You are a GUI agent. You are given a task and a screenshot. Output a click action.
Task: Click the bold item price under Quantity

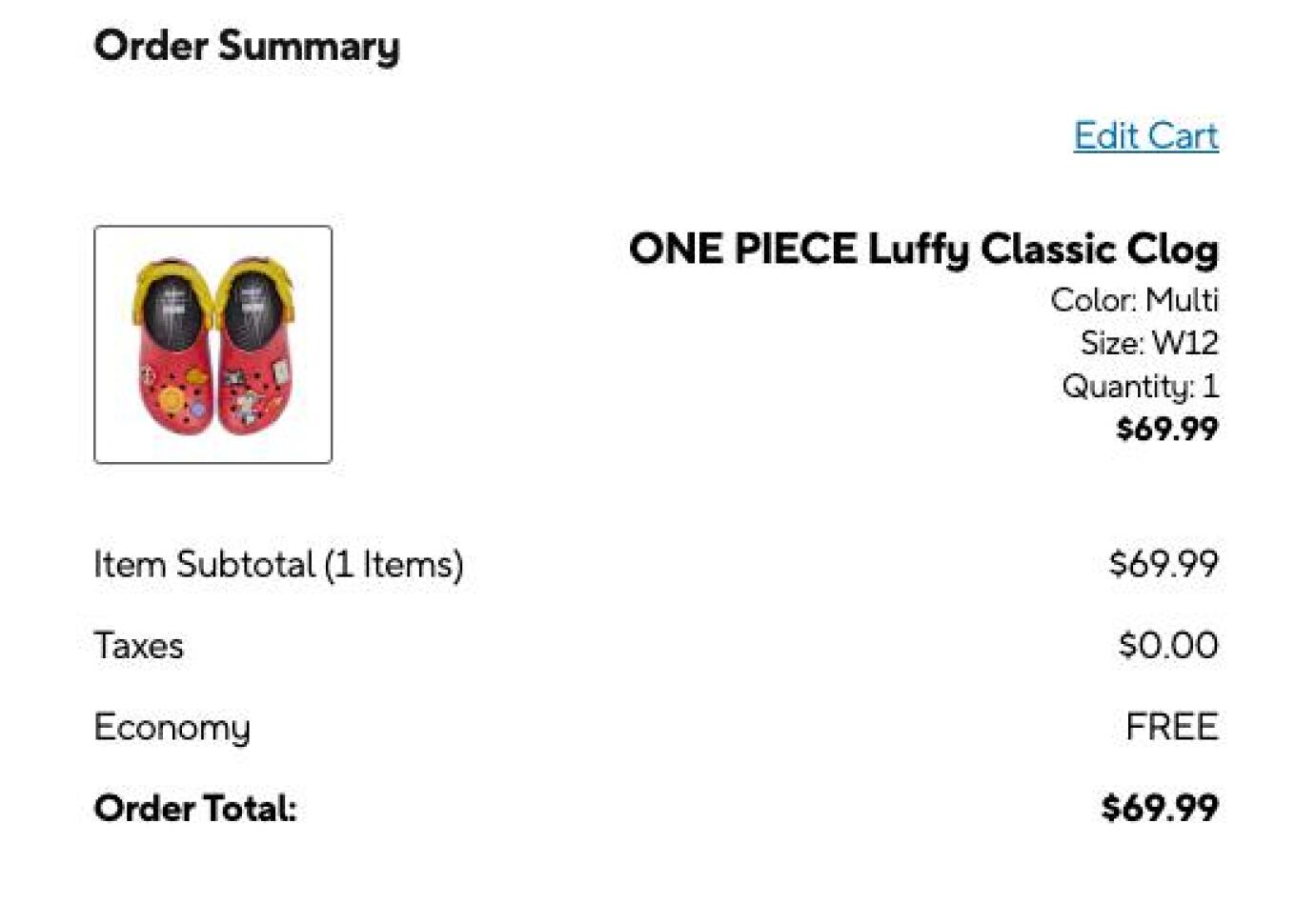pos(1166,429)
